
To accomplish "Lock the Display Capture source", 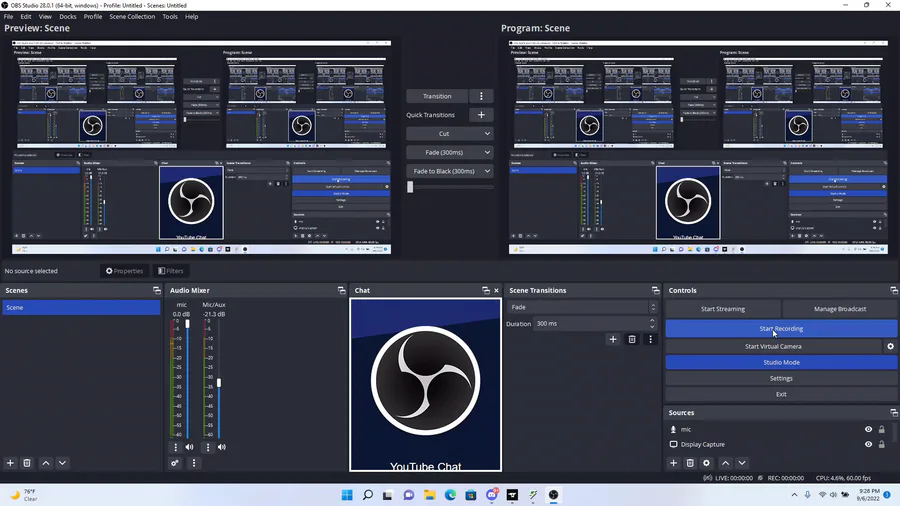I will 882,444.
